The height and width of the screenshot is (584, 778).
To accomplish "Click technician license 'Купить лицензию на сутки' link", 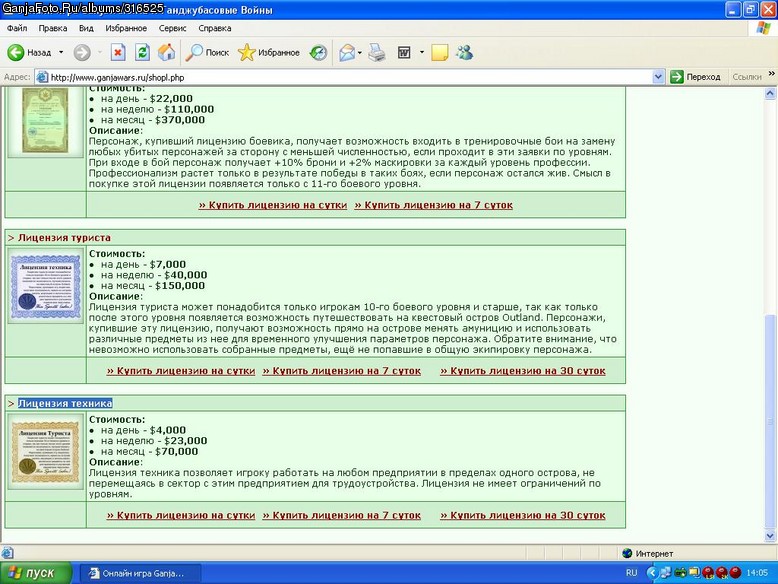I will [x=181, y=515].
